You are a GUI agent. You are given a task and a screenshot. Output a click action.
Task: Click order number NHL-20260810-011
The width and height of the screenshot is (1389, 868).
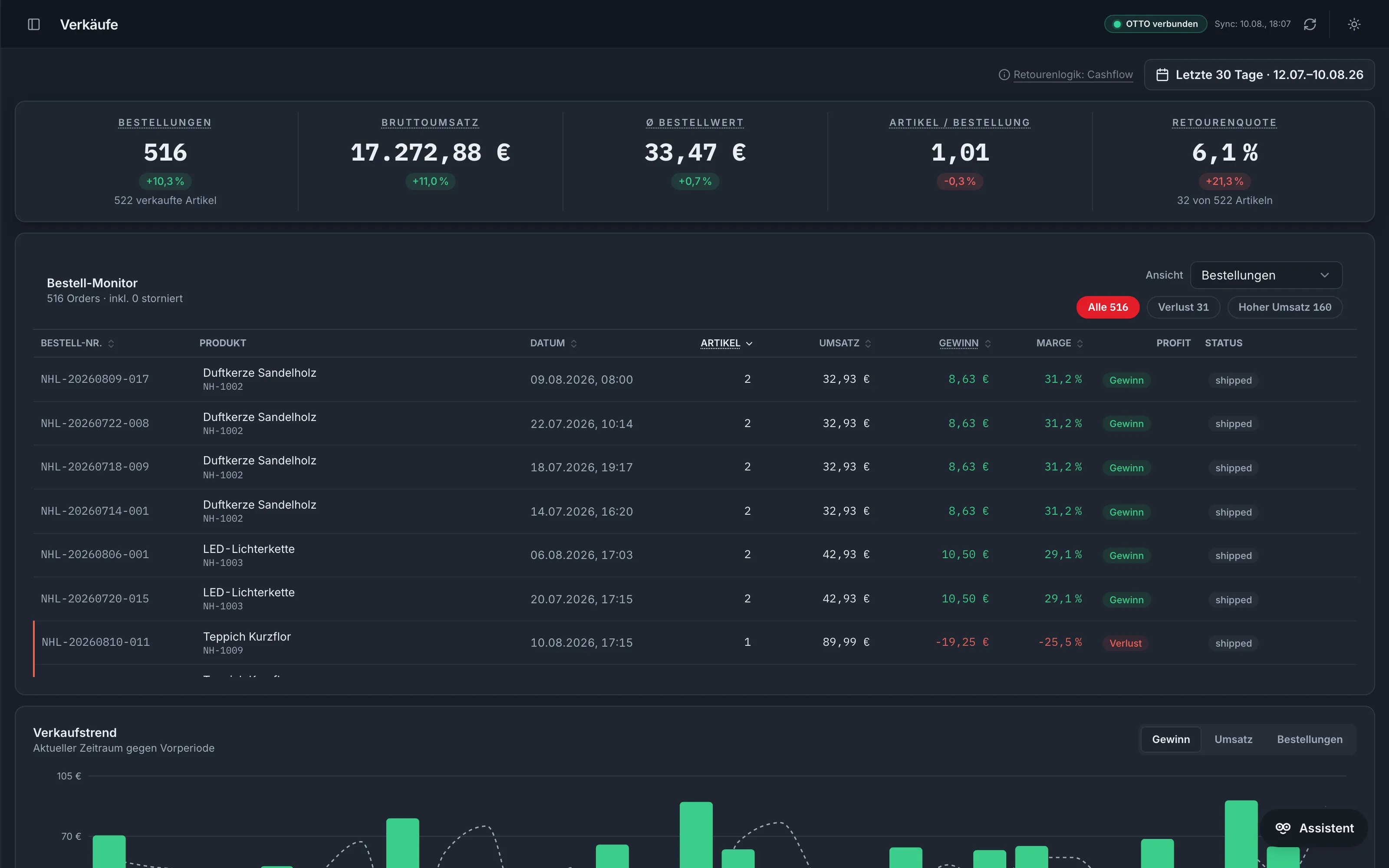pyautogui.click(x=96, y=642)
